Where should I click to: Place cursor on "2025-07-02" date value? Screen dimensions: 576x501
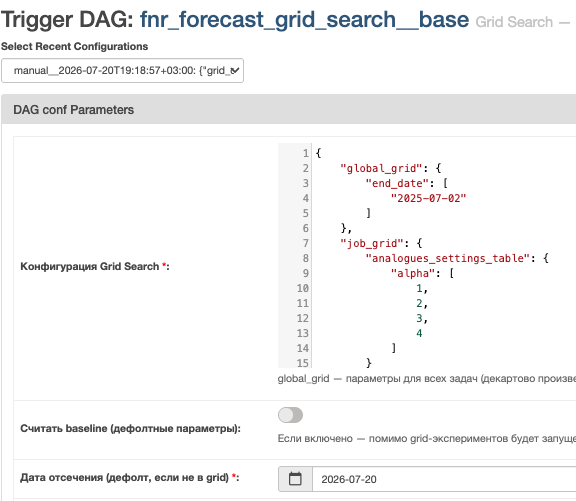(428, 198)
